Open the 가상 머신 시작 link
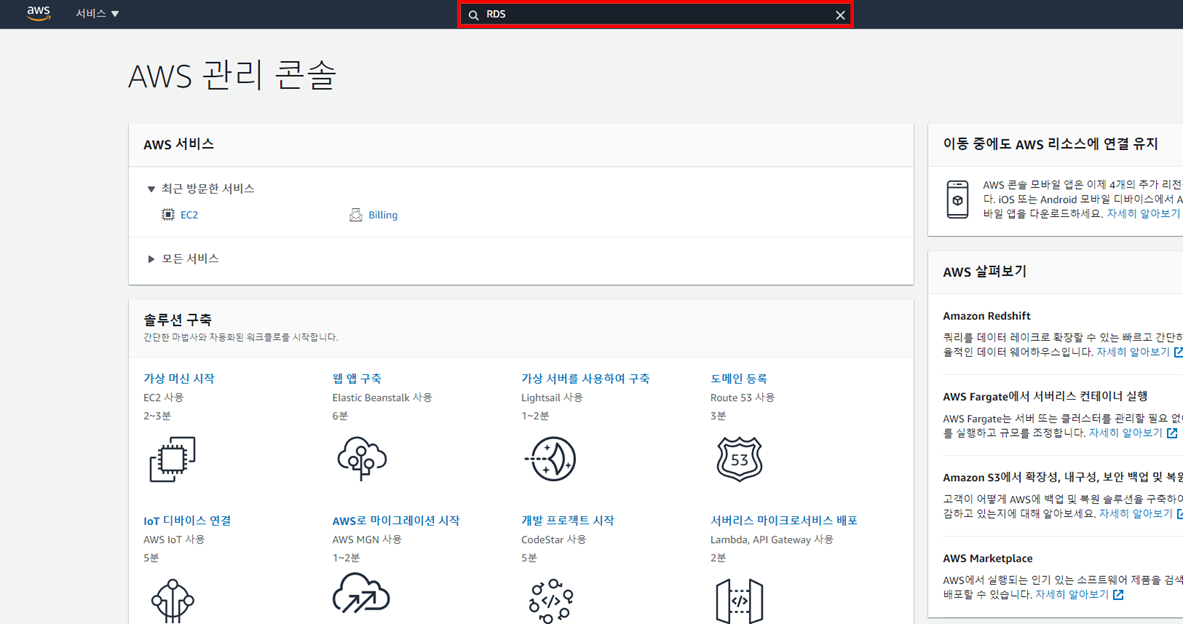Viewport: 1183px width, 624px height. pos(179,379)
